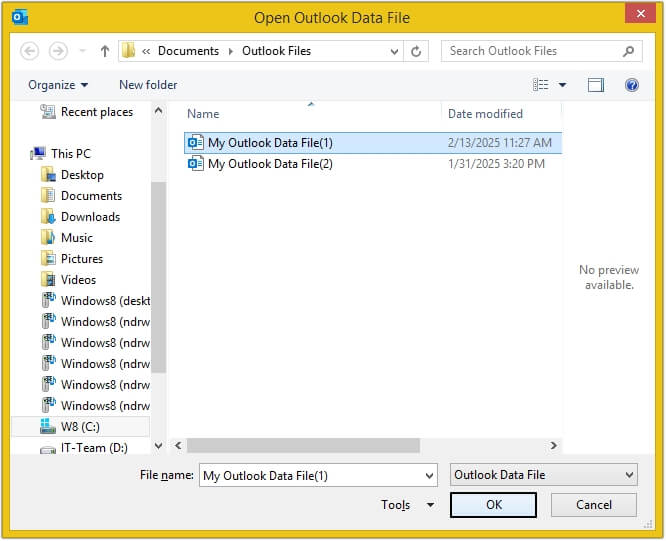Toggle the preview pane
The image size is (666, 541).
[596, 85]
